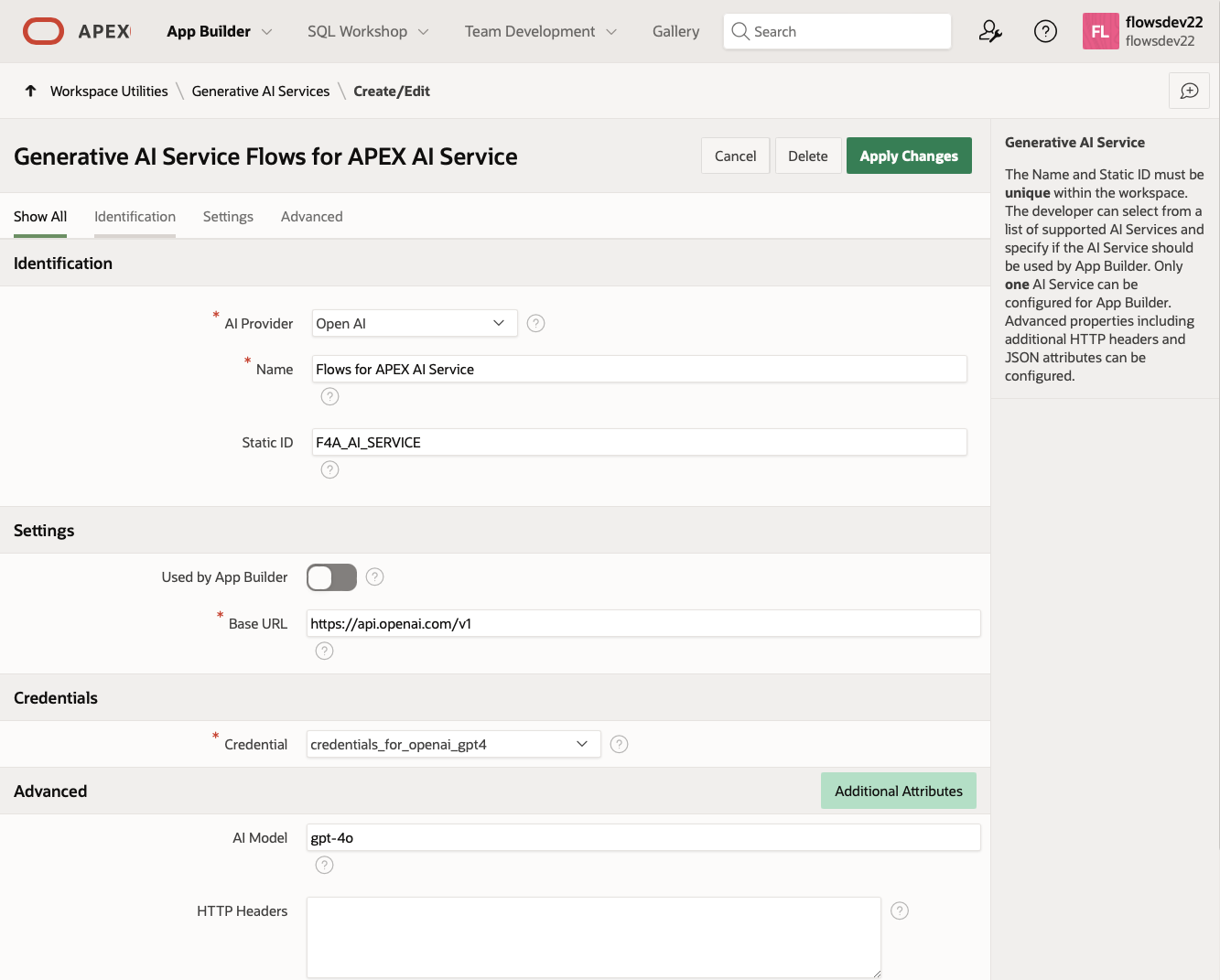This screenshot has width=1220, height=980.
Task: Open the Help question mark menu
Action: 1045,31
